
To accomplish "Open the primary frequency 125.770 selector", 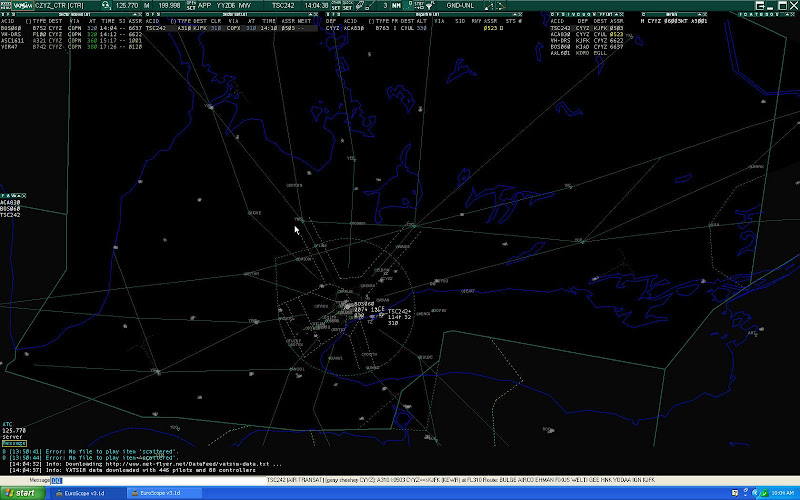I will (x=127, y=5).
